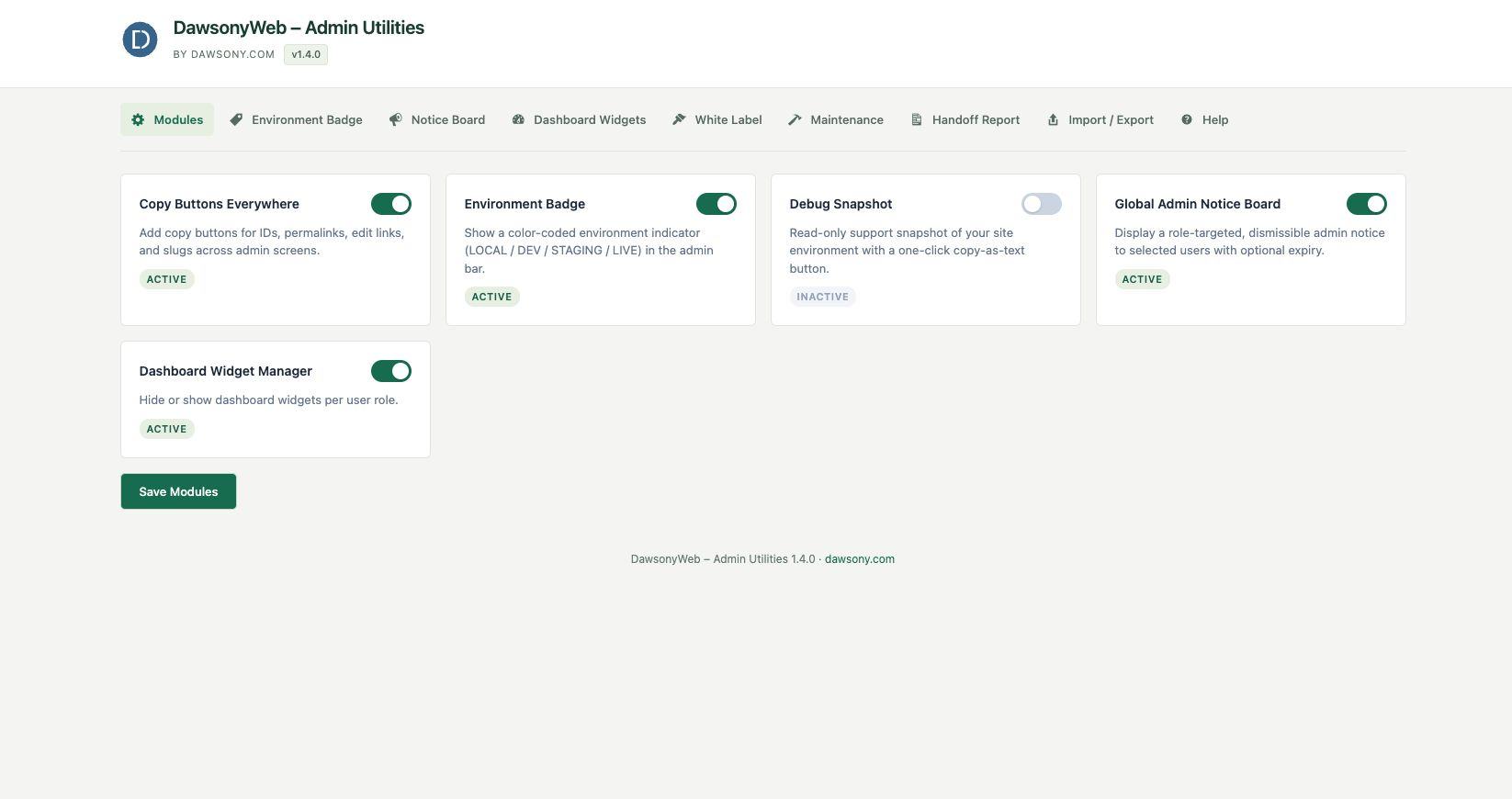Enable the Debug Snapshot module
The image size is (1512, 799).
(x=1042, y=204)
